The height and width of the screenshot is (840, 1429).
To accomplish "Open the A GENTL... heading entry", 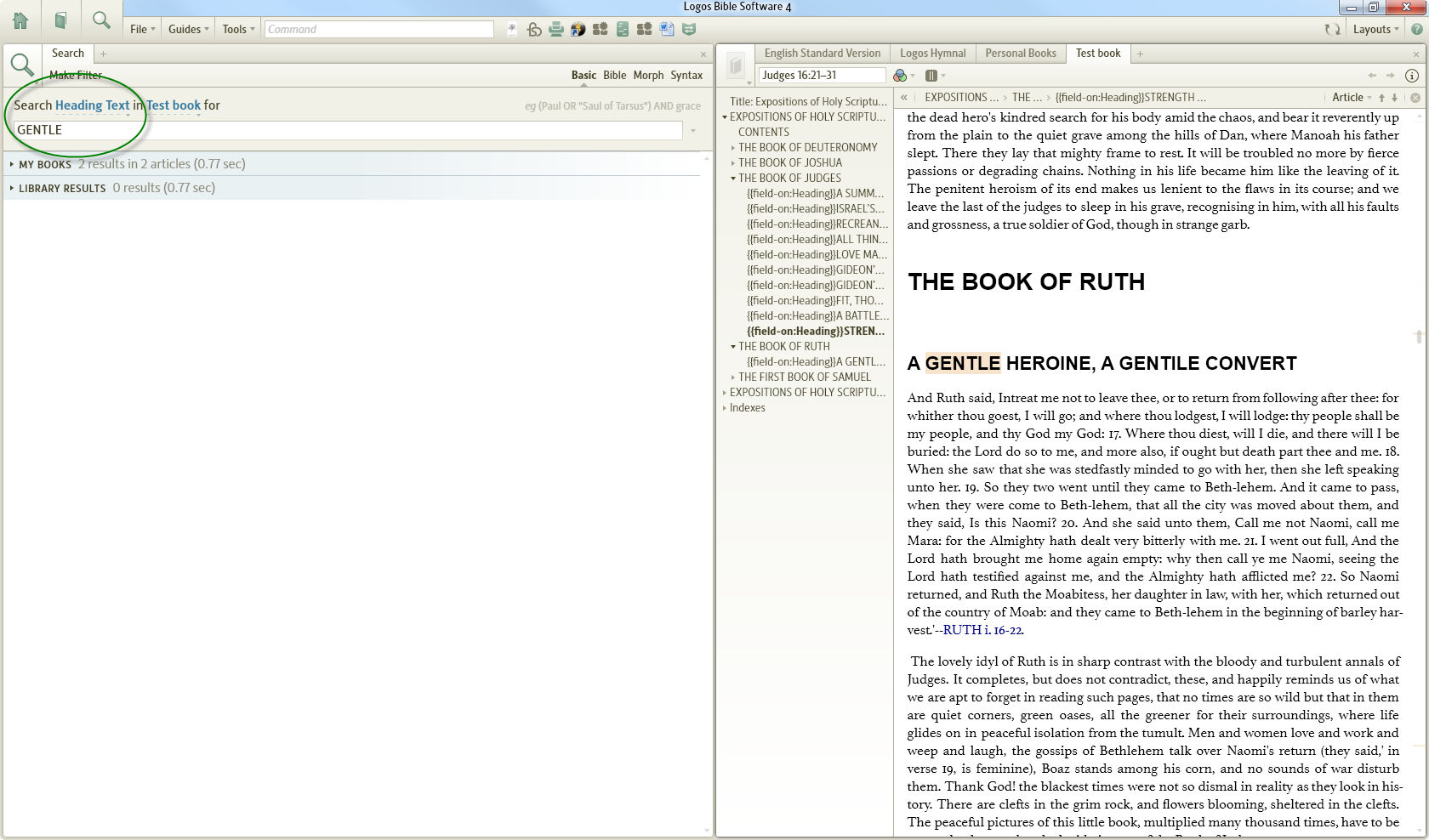I will (x=816, y=362).
